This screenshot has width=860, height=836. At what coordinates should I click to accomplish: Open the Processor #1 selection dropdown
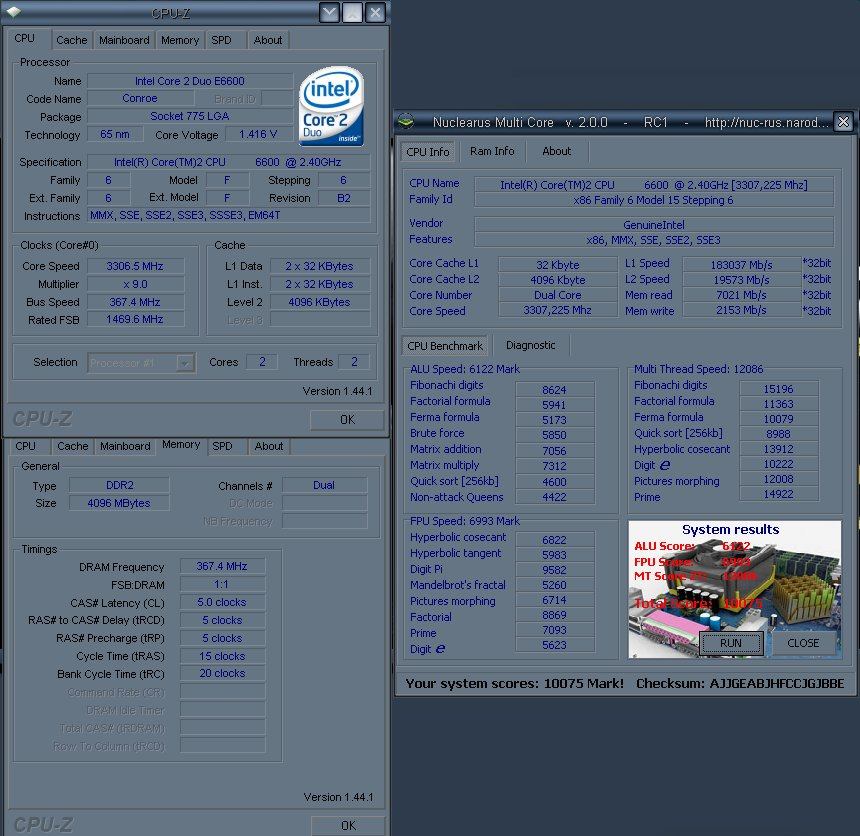141,363
